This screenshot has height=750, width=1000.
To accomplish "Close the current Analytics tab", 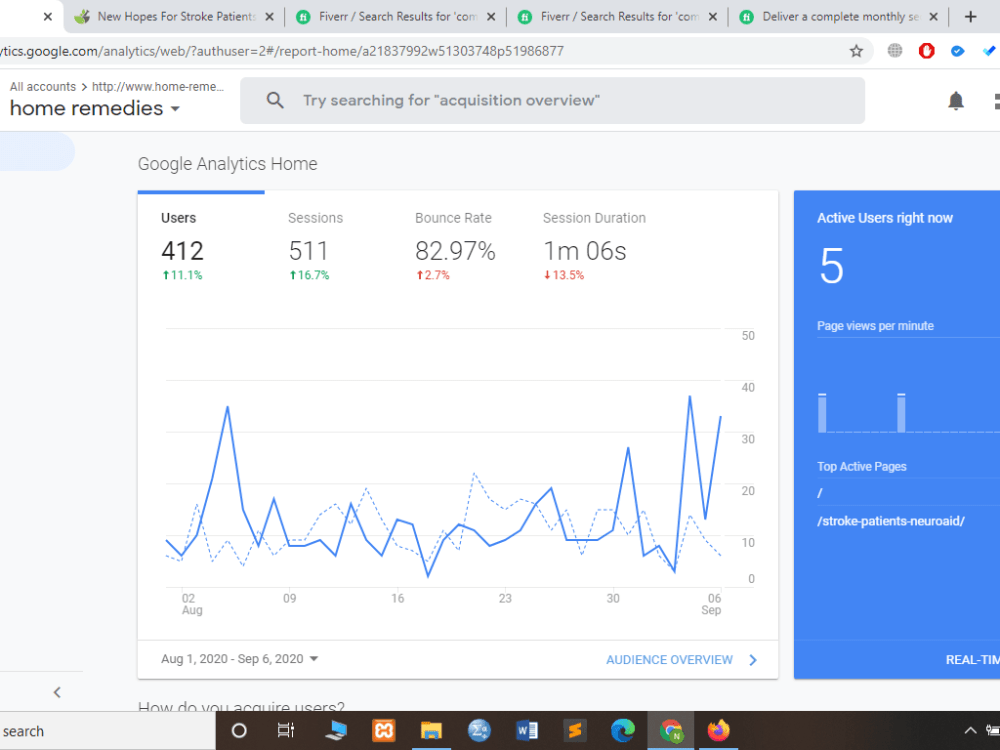I will (x=48, y=17).
